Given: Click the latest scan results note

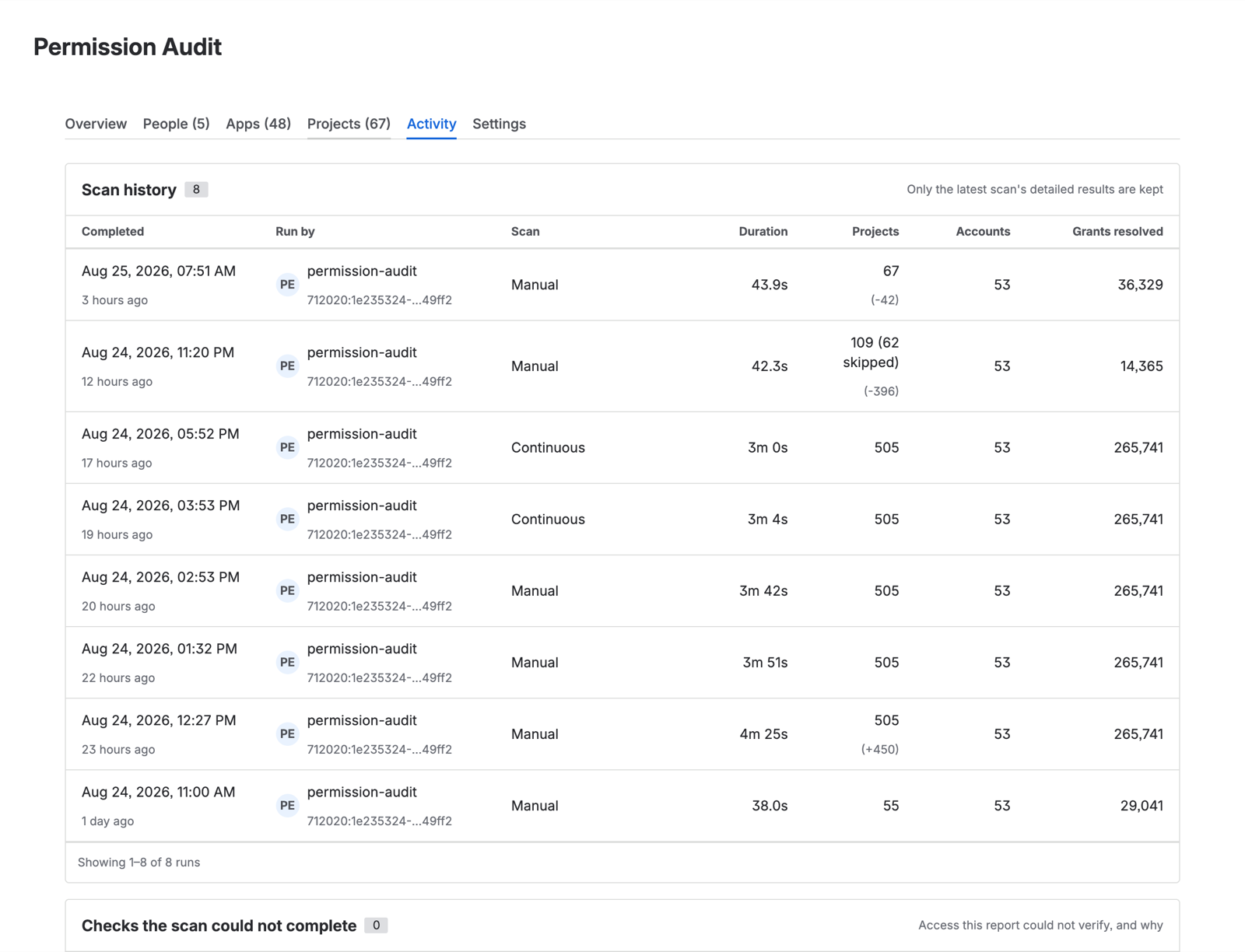Looking at the screenshot, I should pos(1035,190).
